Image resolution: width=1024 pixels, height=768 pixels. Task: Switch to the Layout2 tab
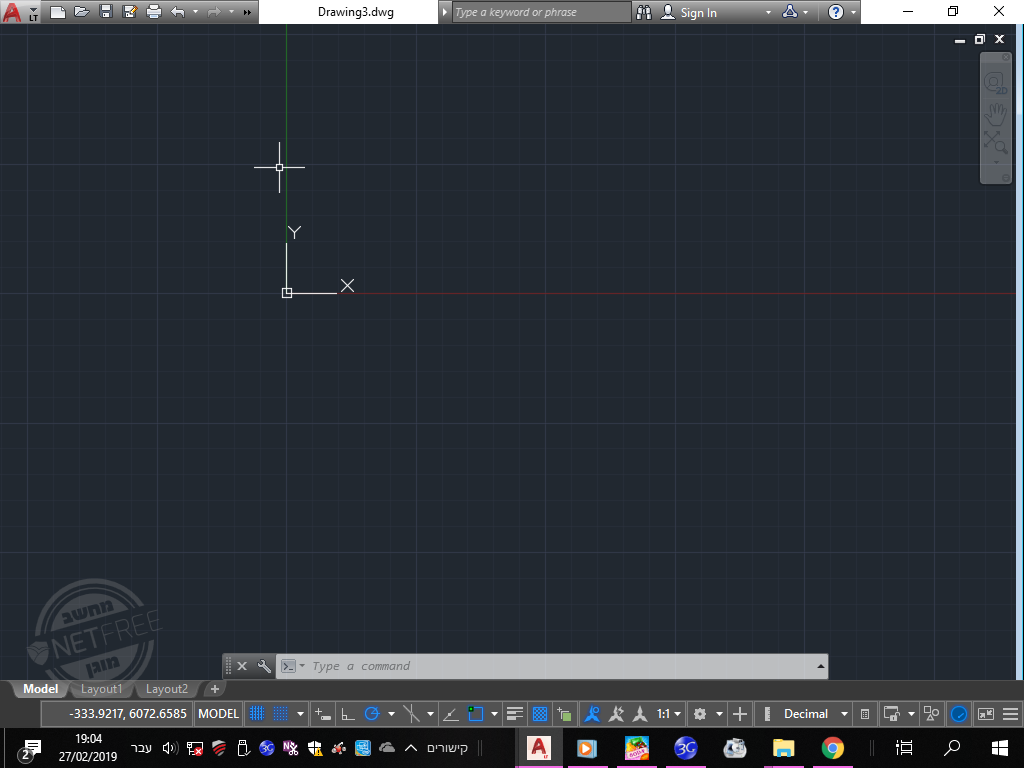[167, 688]
